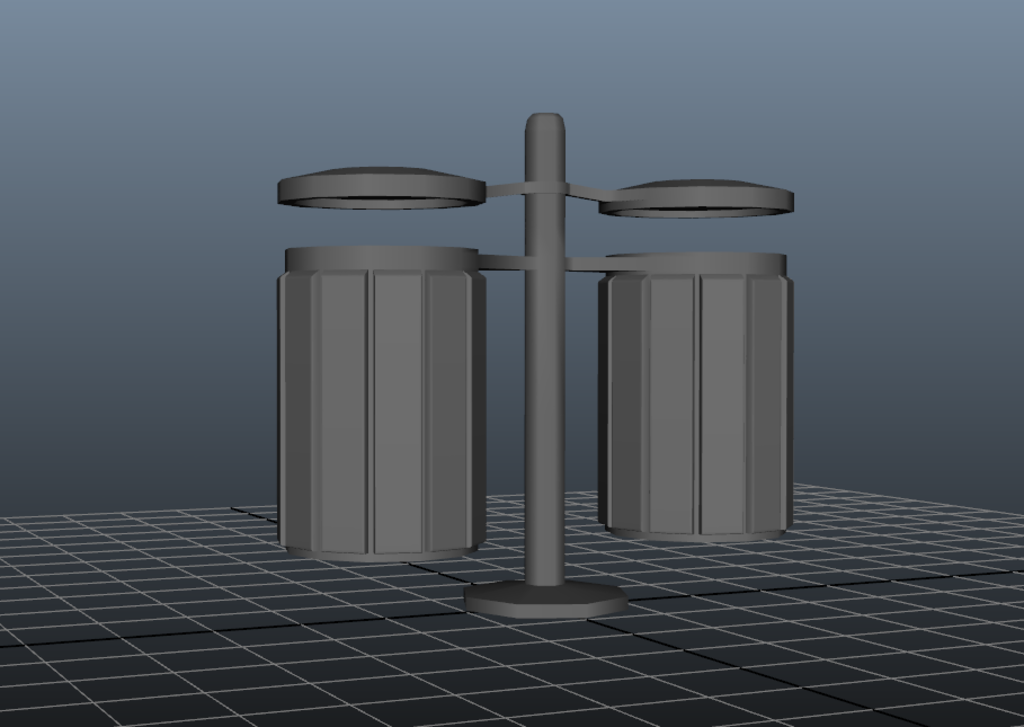1024x727 pixels.
Task: Pick the upper arm joining left lid to pole
Action: point(505,188)
